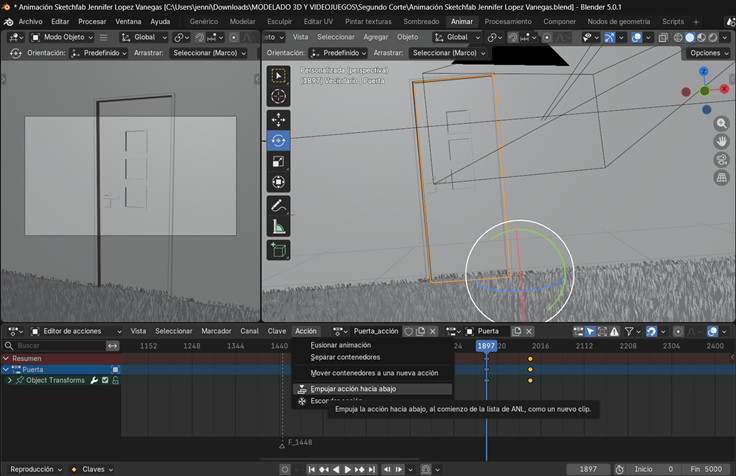Screen dimensions: 736x476
Task: Select the Move tool in viewport toolbar
Action: coord(279,119)
